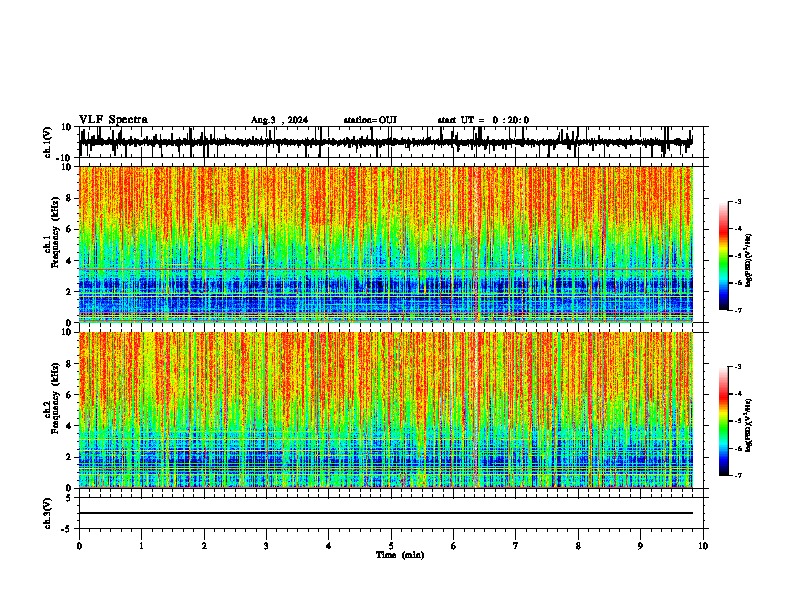
Task: Click the date label "Aug.3 , 2024"
Action: click(279, 120)
